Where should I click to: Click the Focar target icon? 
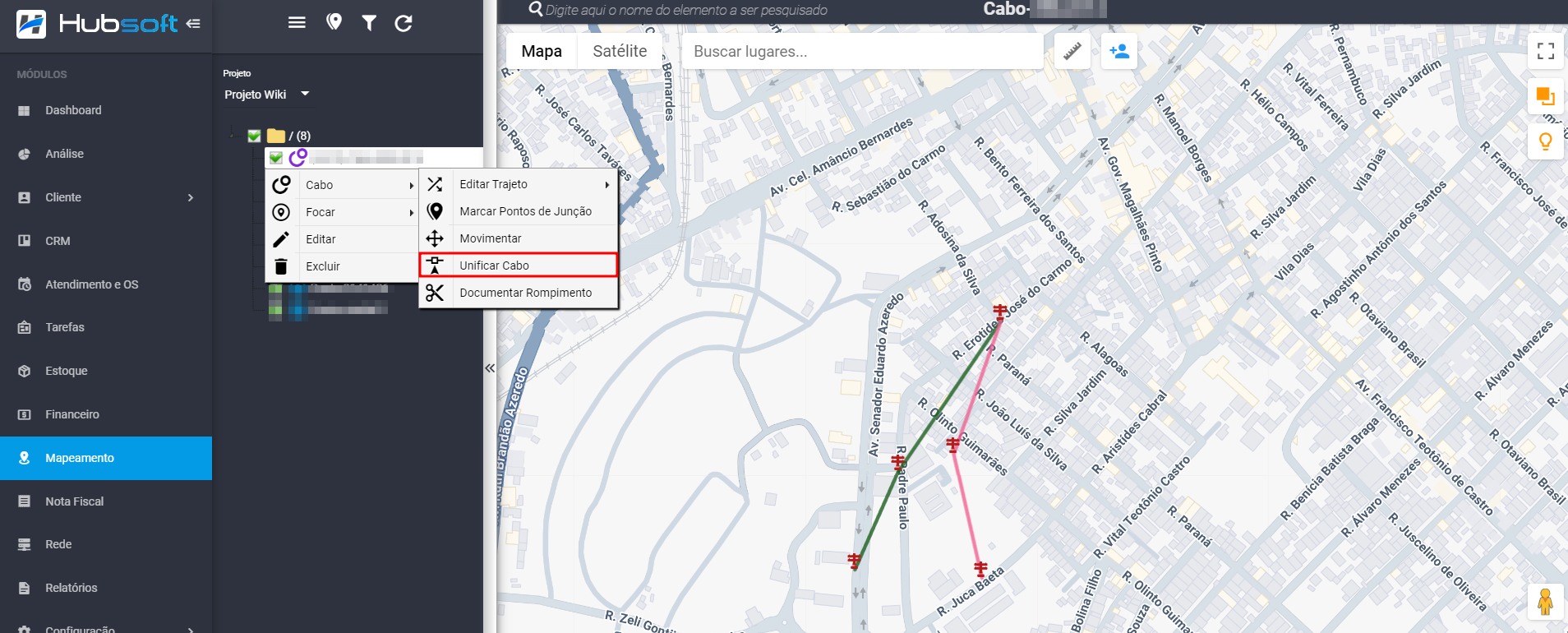click(281, 212)
